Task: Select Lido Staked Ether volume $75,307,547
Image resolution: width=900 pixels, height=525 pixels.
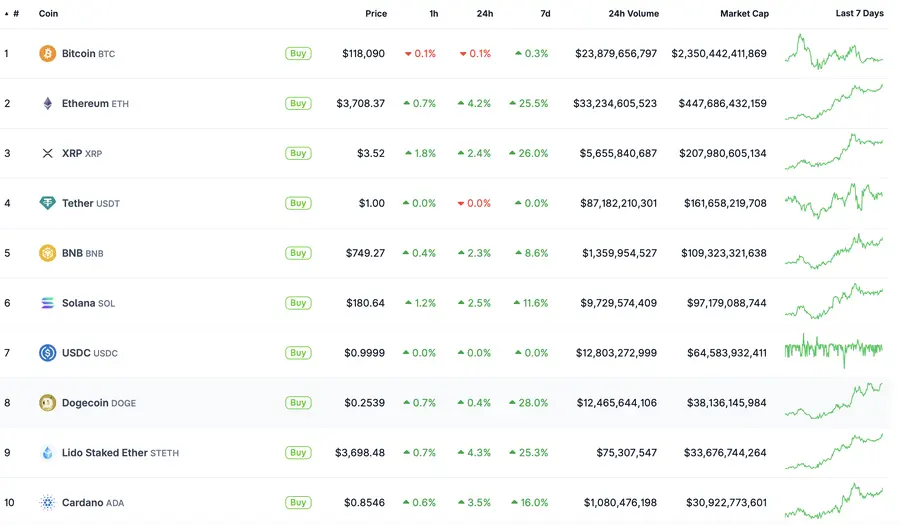Action: 626,453
